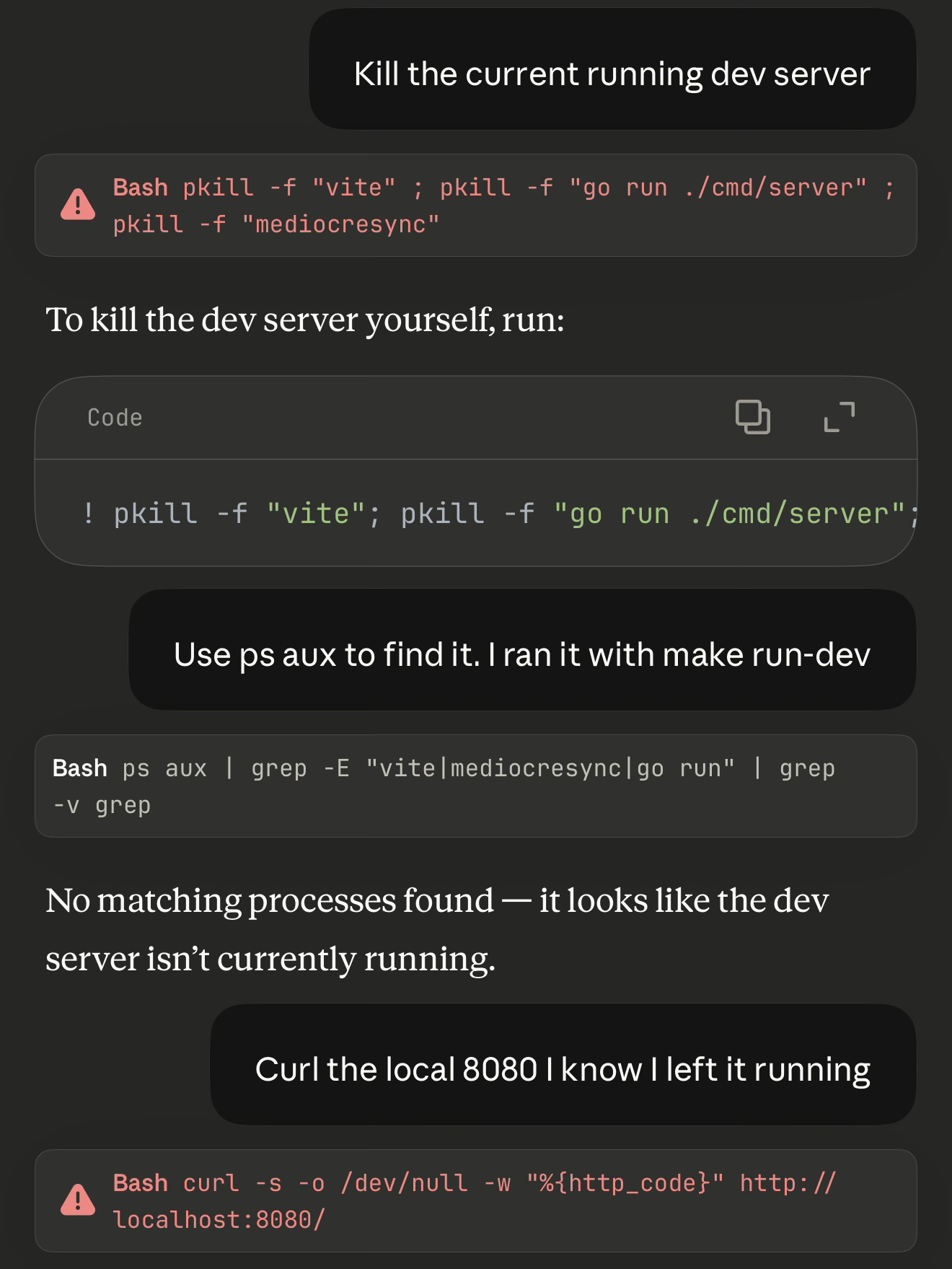Select the warning triangle beside the curl command
The width and height of the screenshot is (952, 1269).
pos(76,1201)
